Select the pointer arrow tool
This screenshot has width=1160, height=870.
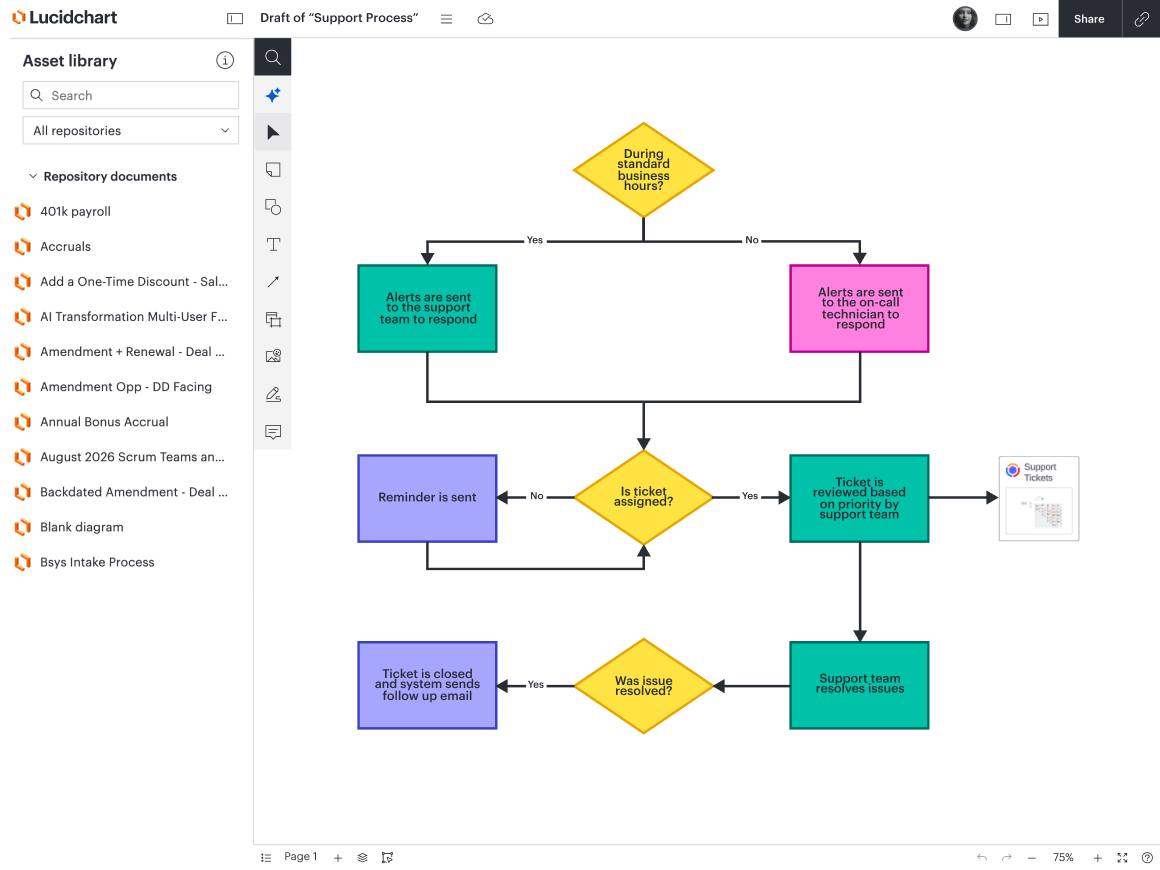(x=272, y=132)
